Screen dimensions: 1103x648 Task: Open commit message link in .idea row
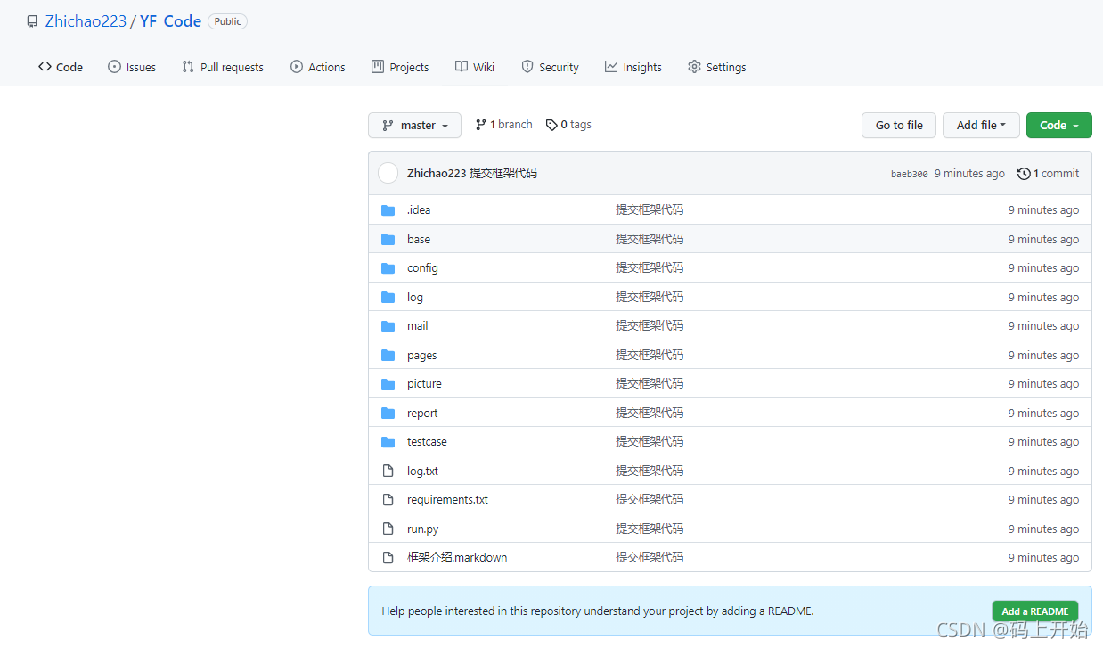point(649,210)
